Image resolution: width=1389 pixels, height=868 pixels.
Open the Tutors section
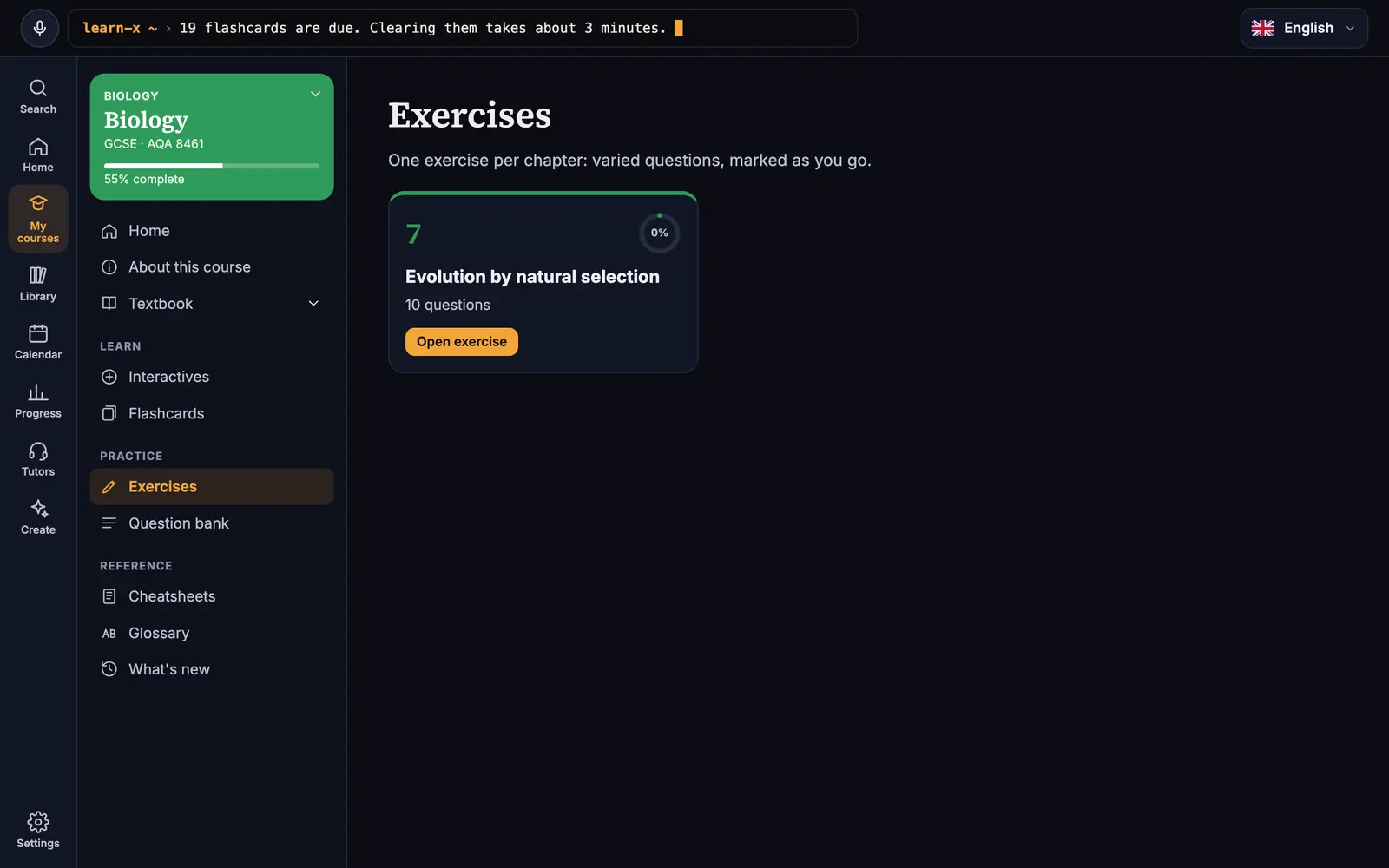(38, 459)
